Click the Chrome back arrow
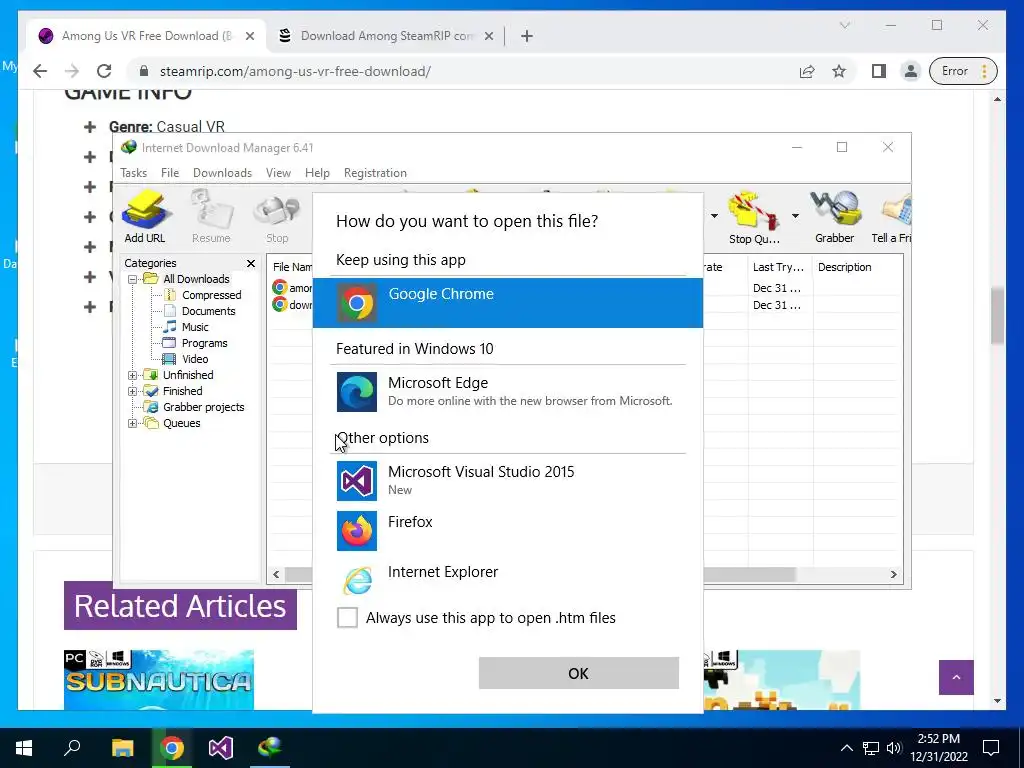 click(x=40, y=71)
